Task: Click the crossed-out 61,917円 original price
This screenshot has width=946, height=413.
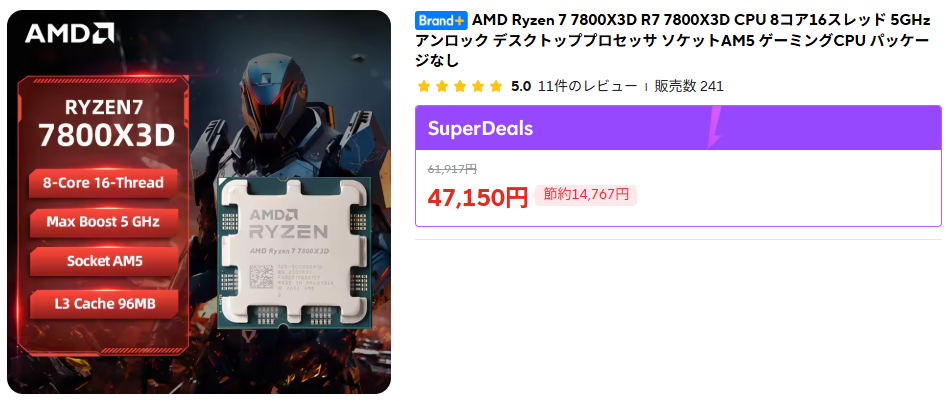Action: pos(452,169)
